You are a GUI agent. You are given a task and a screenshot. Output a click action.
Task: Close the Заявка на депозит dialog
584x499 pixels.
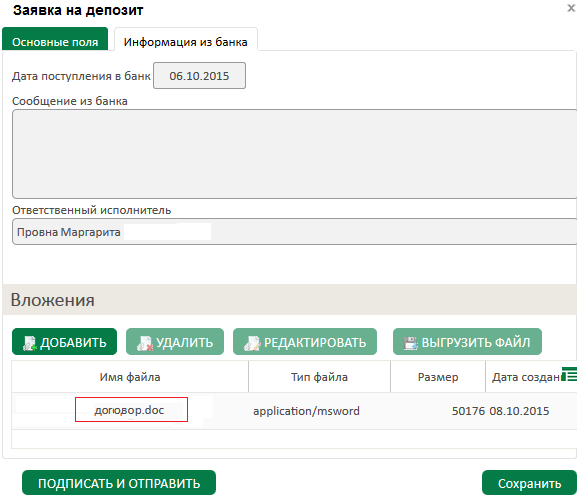pos(571,8)
